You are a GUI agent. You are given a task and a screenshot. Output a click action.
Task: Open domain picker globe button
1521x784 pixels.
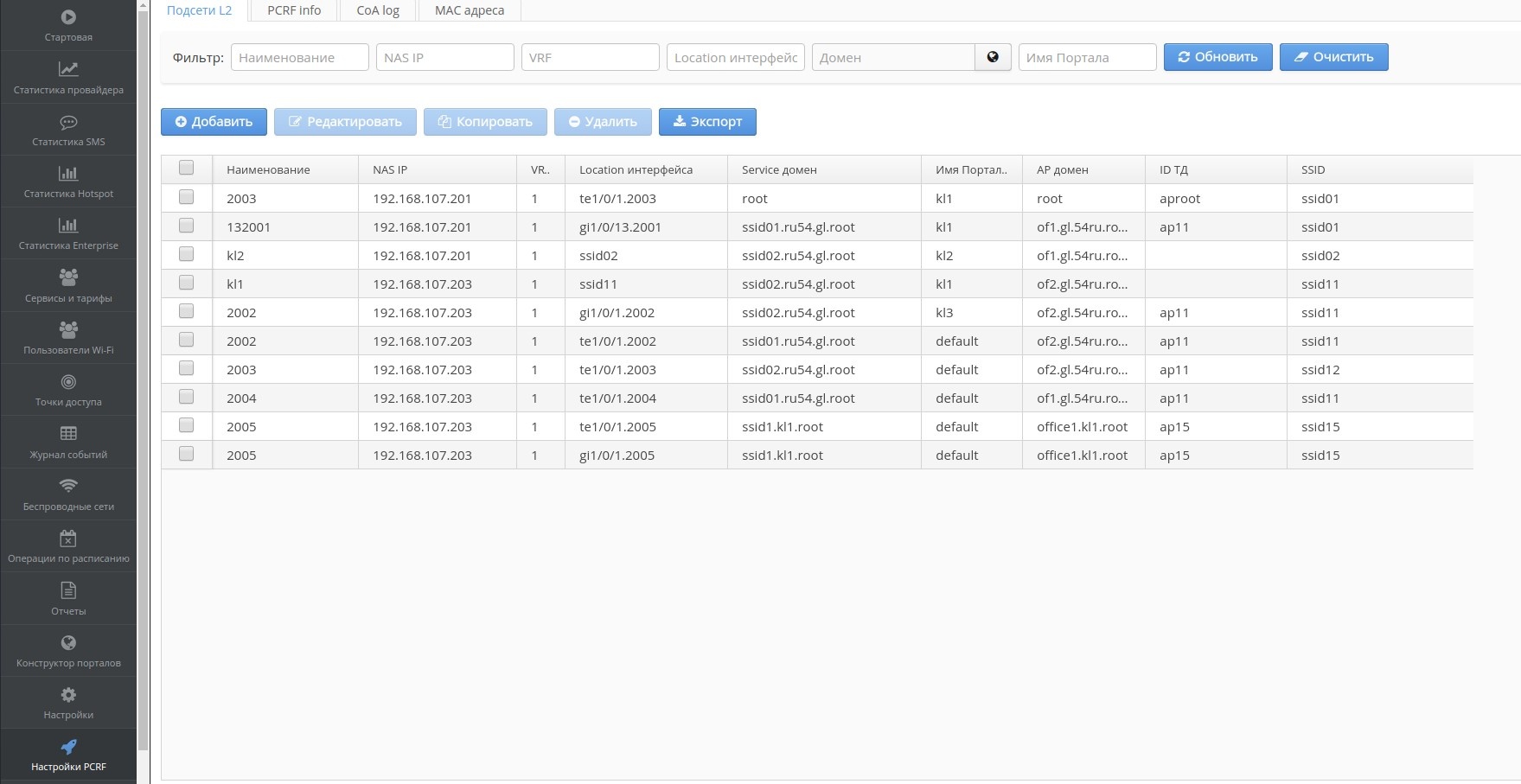pyautogui.click(x=993, y=57)
